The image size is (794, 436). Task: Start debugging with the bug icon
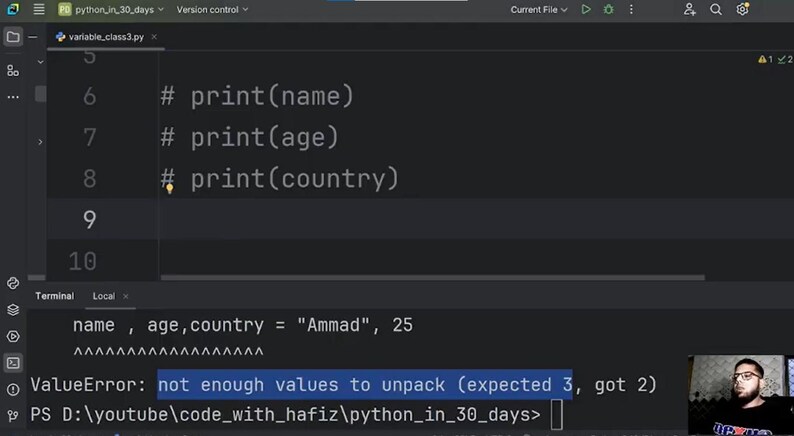tap(609, 9)
